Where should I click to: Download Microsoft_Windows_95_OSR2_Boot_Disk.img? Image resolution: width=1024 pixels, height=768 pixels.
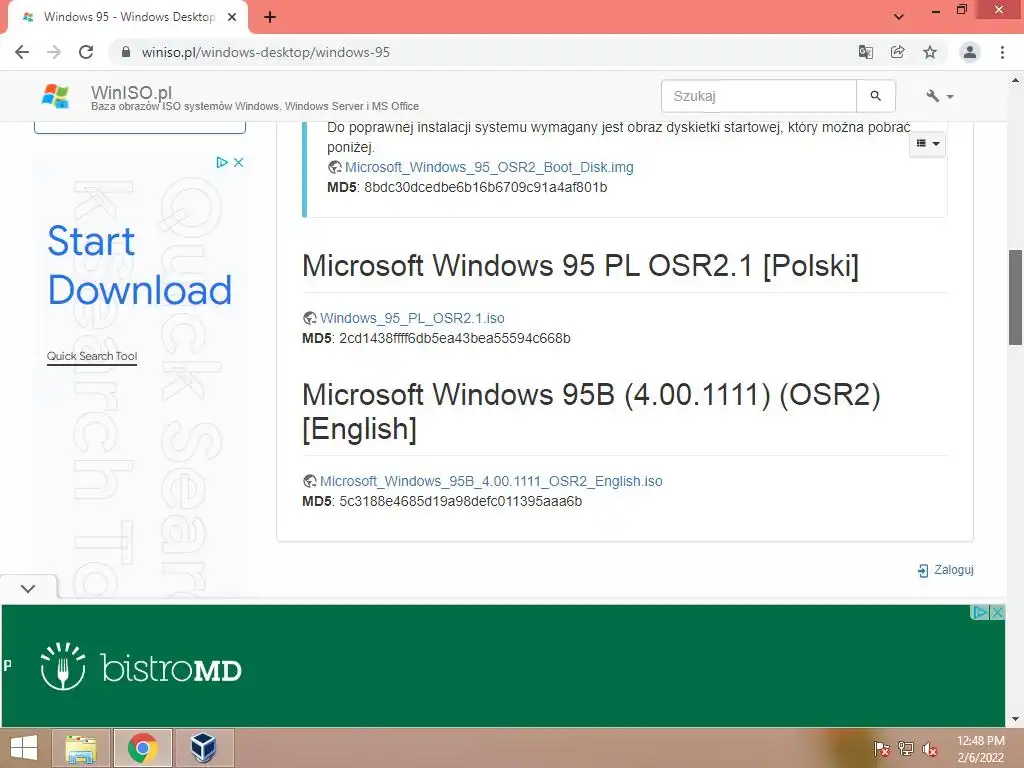click(x=488, y=167)
